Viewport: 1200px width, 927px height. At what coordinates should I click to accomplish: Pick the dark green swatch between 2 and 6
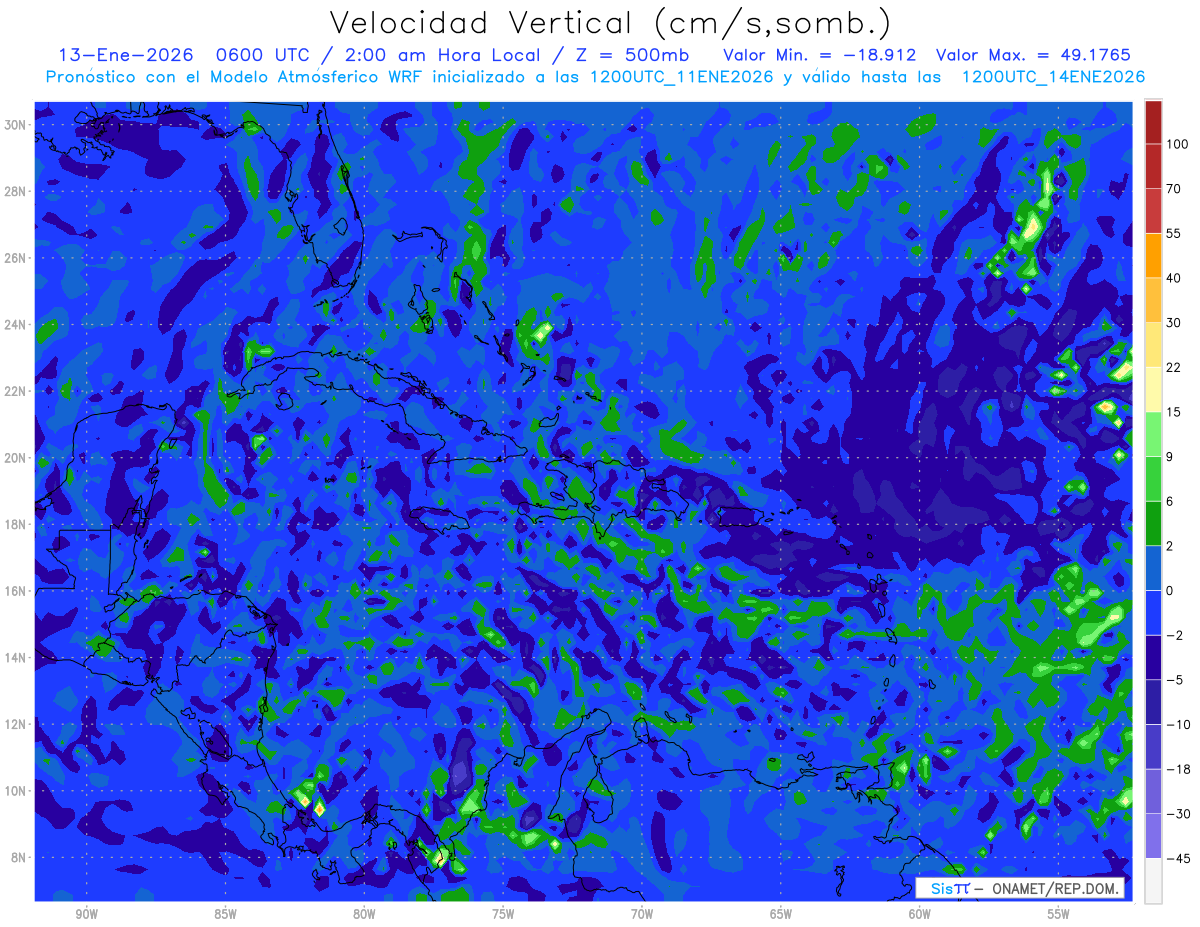pos(1153,523)
